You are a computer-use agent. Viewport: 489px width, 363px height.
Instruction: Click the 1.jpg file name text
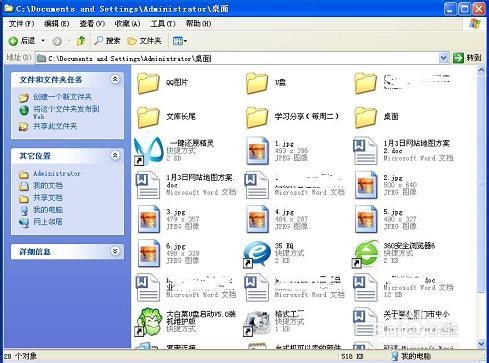[284, 143]
